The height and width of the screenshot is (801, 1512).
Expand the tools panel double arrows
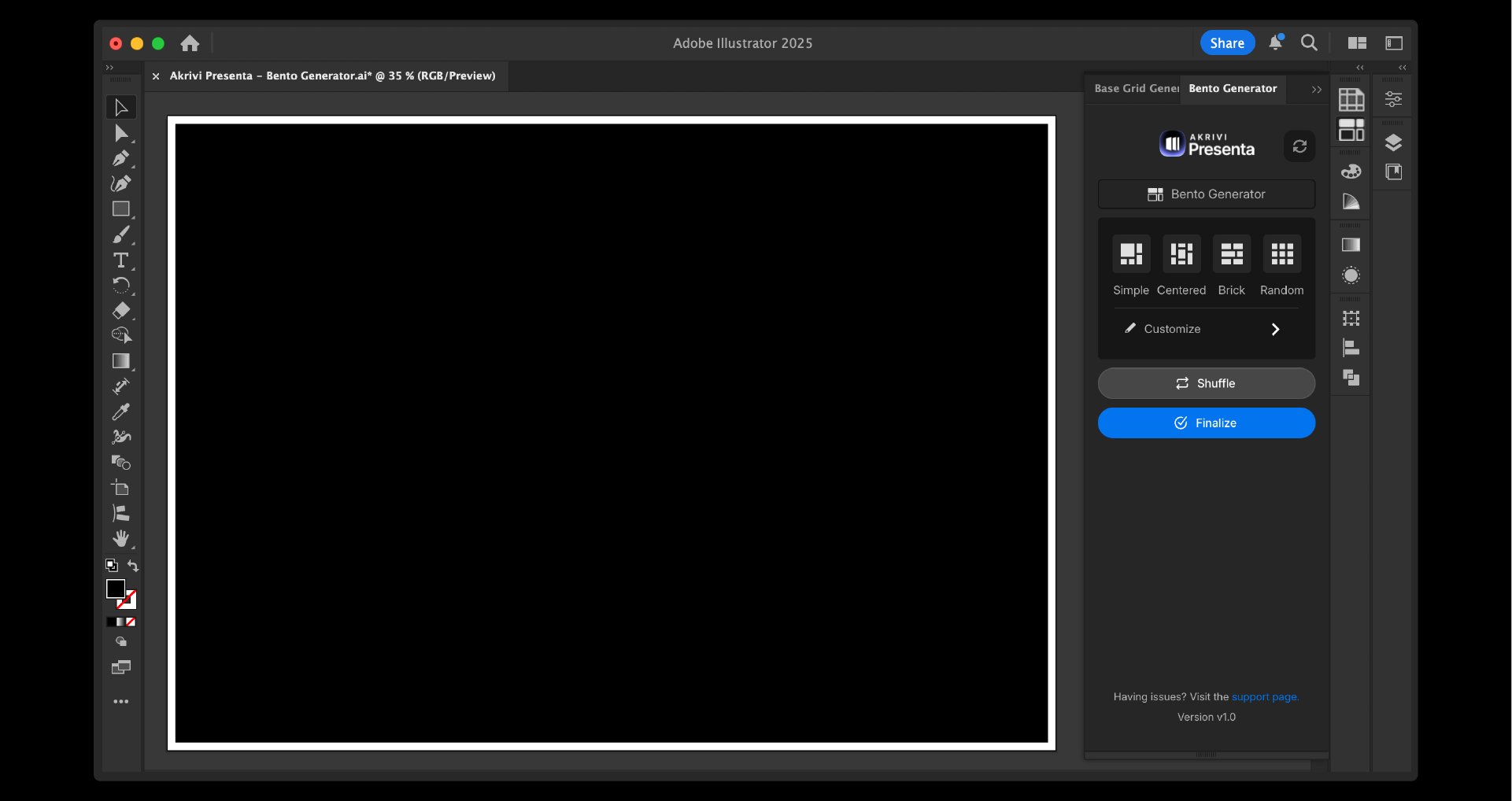tap(109, 68)
